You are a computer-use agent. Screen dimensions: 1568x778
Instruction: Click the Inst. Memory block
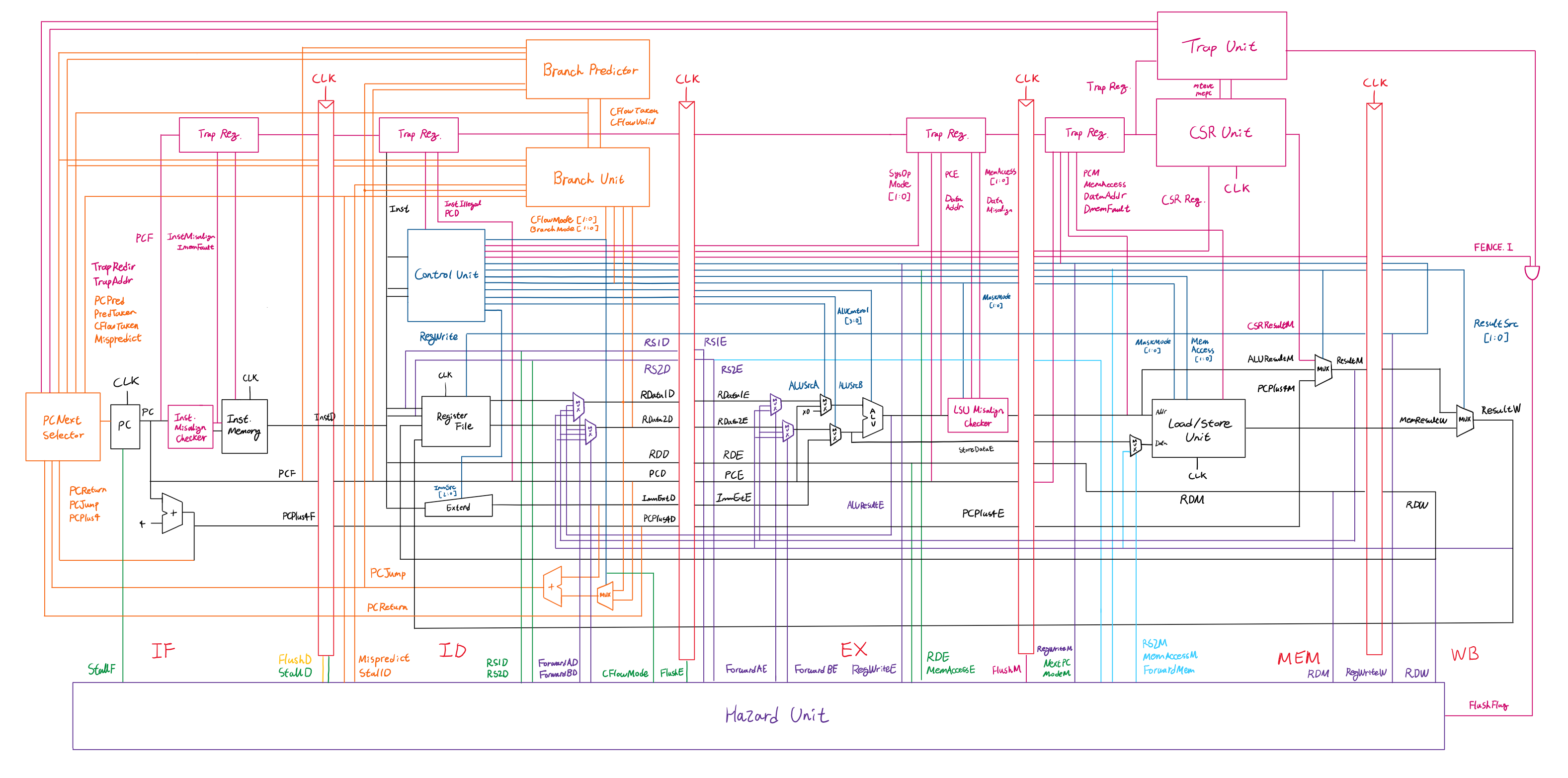pyautogui.click(x=244, y=426)
